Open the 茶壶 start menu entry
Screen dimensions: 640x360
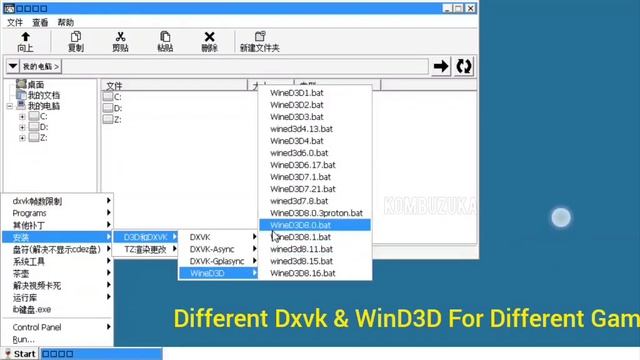coord(57,273)
